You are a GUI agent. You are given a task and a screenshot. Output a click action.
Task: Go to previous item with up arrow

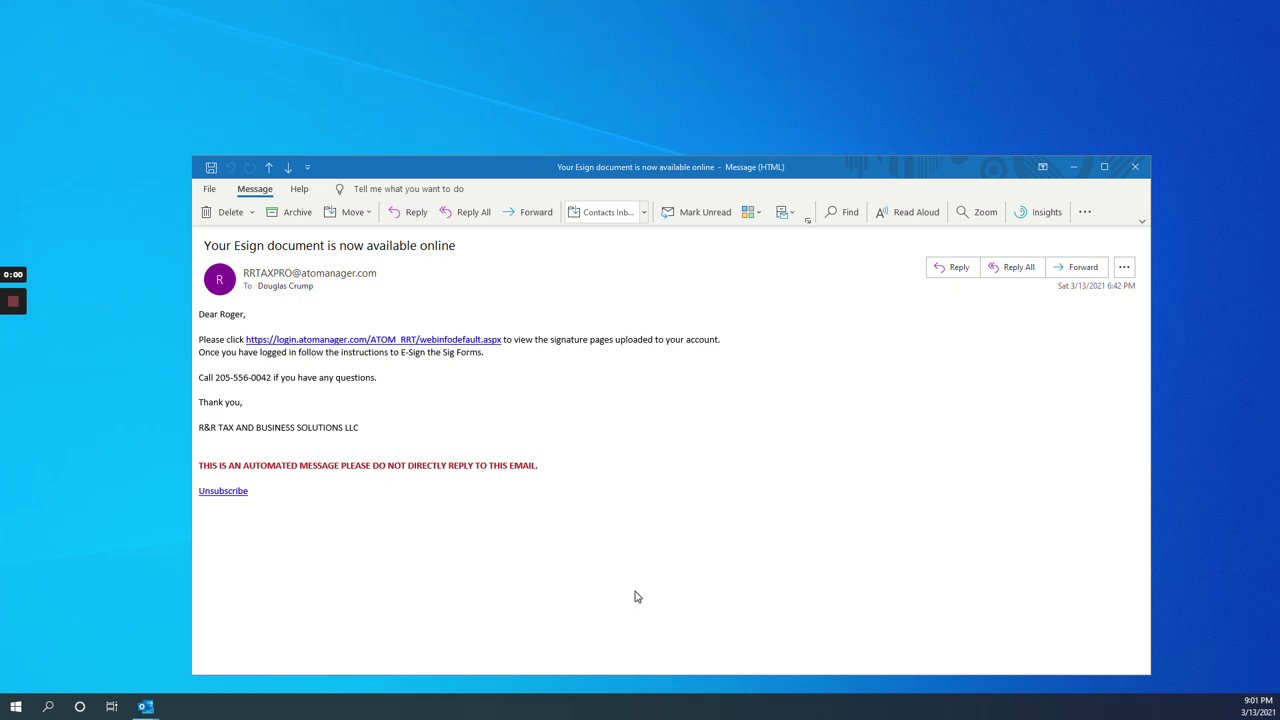click(269, 167)
